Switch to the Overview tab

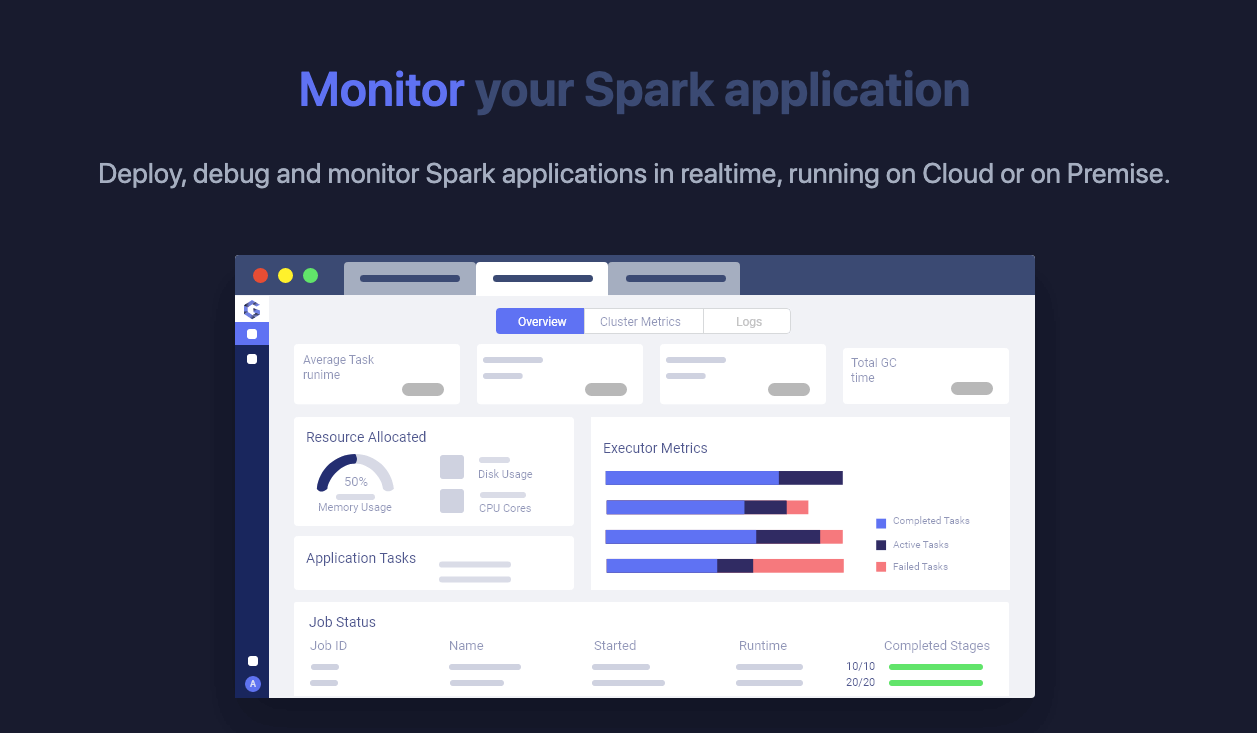540,321
